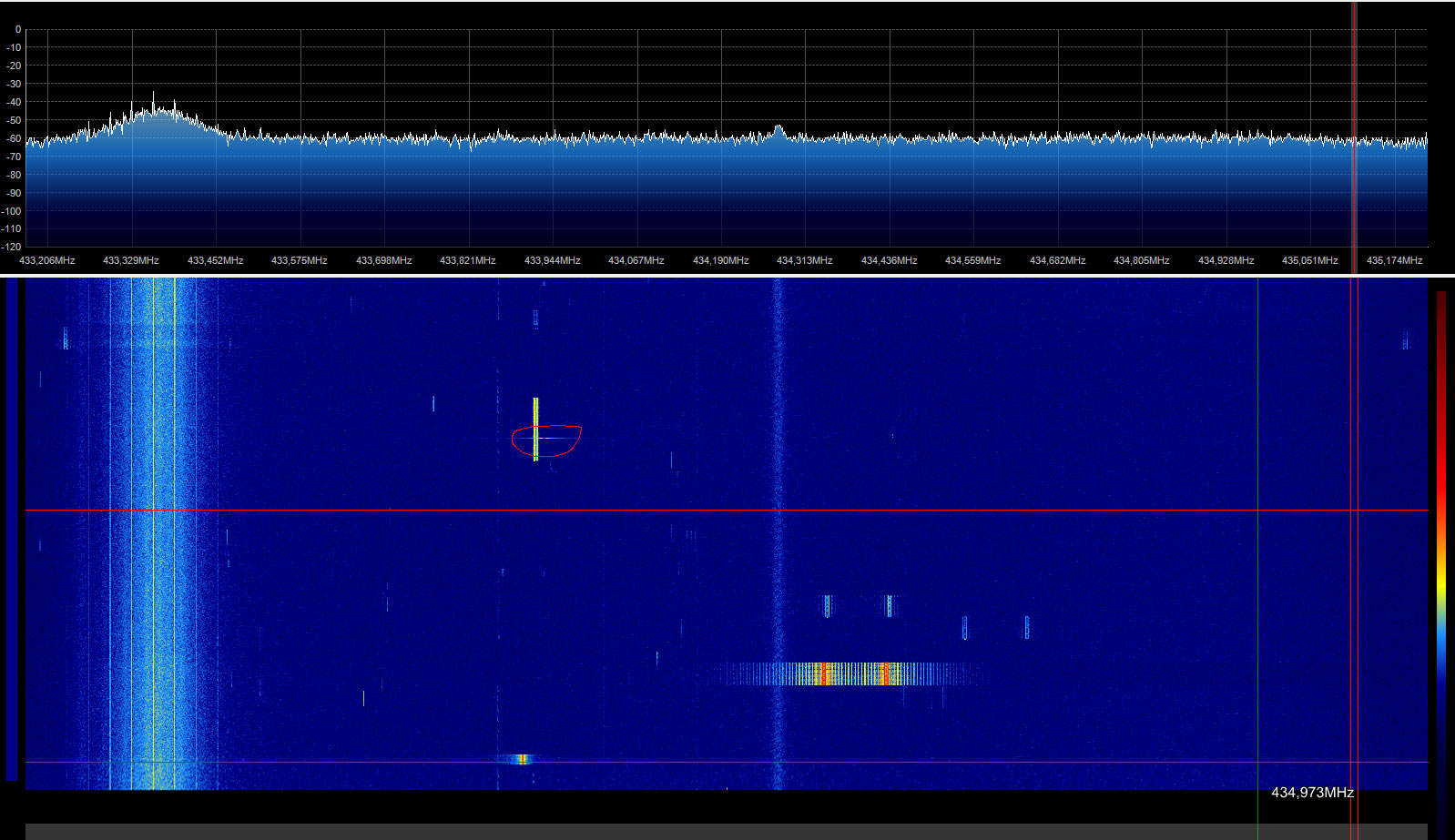Select the 434,559MHz axis label
The height and width of the screenshot is (840, 1455).
coord(973,260)
